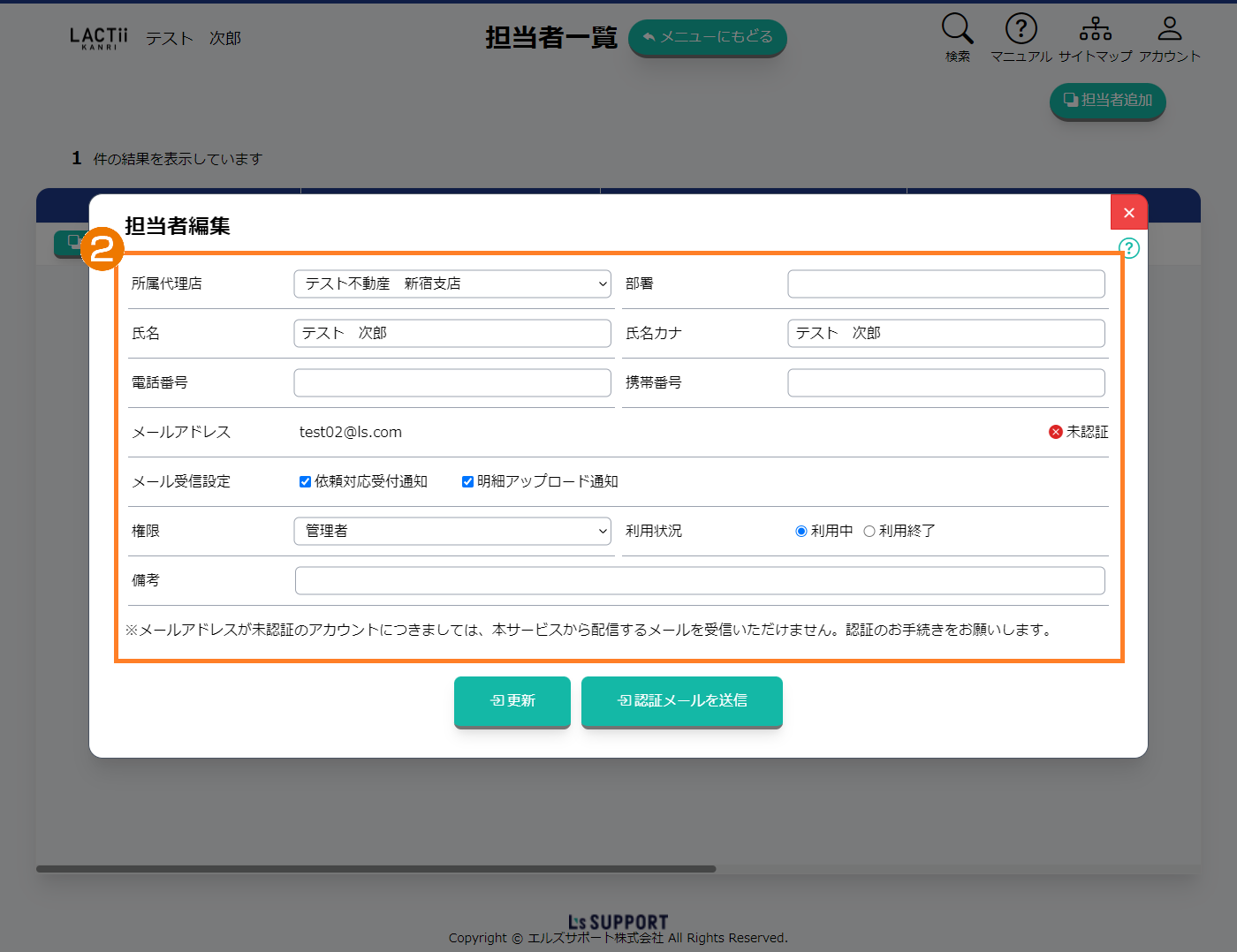Select the 利用終了 radio button

(869, 531)
